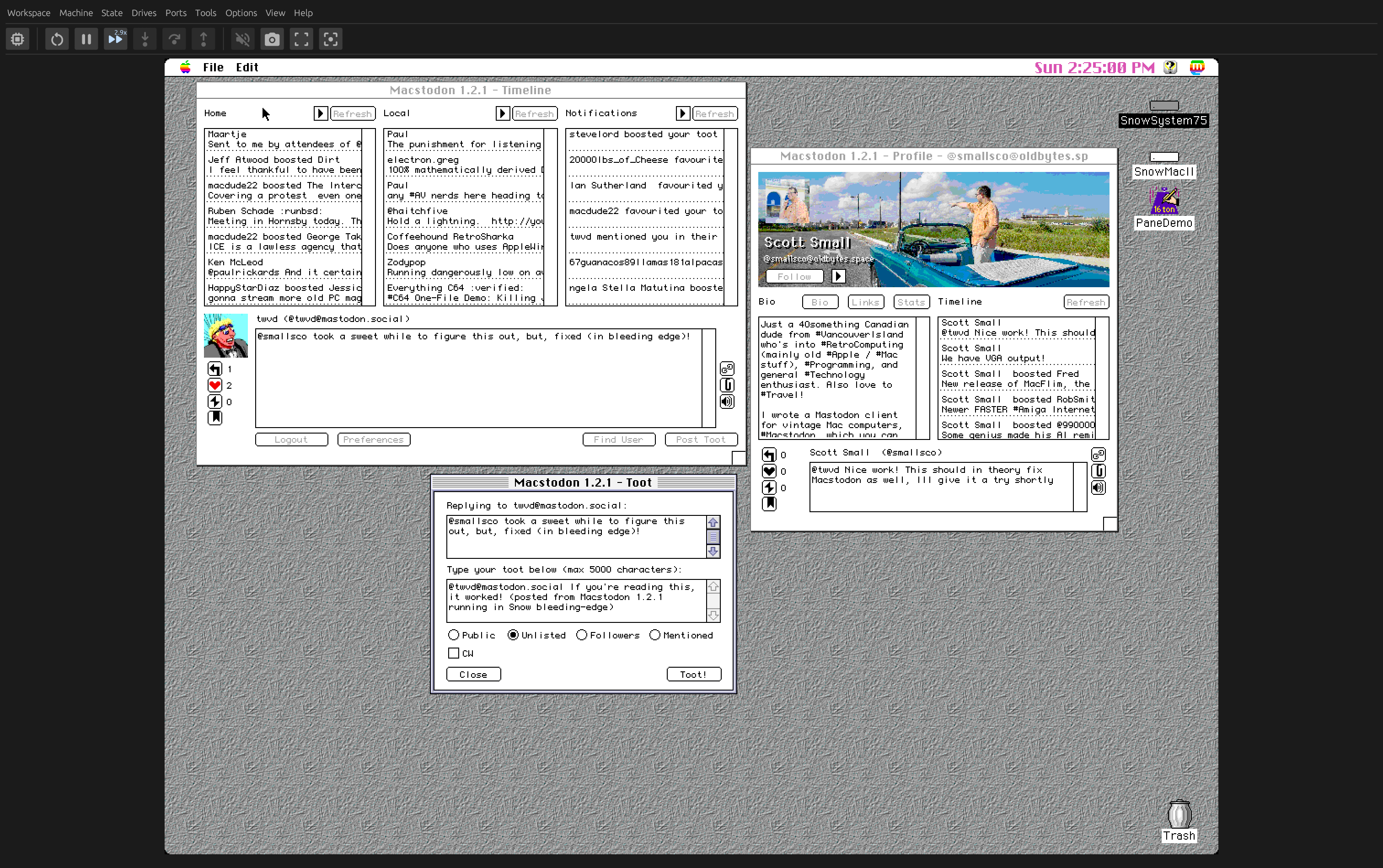The image size is (1383, 868).
Task: Take an emulator screenshot with the camera icon
Action: coord(272,39)
